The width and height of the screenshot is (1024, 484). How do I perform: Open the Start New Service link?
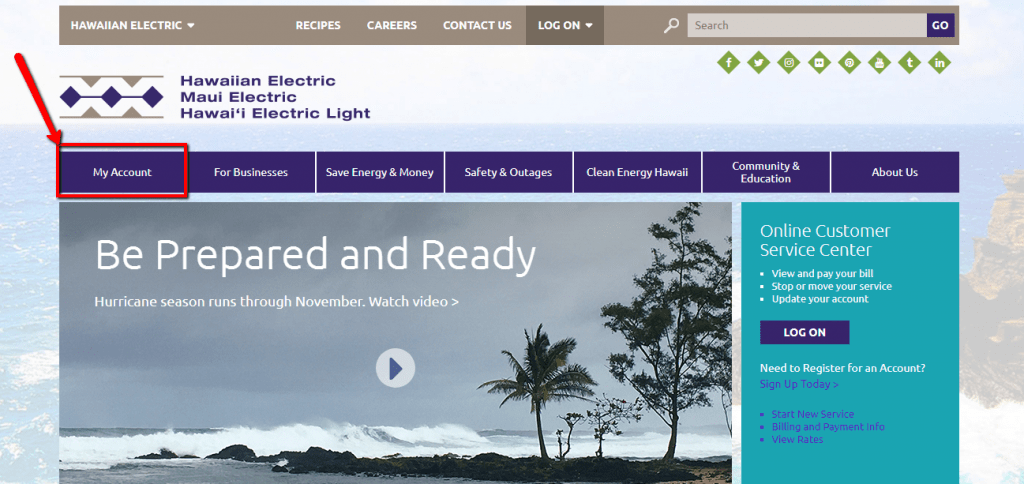click(812, 414)
